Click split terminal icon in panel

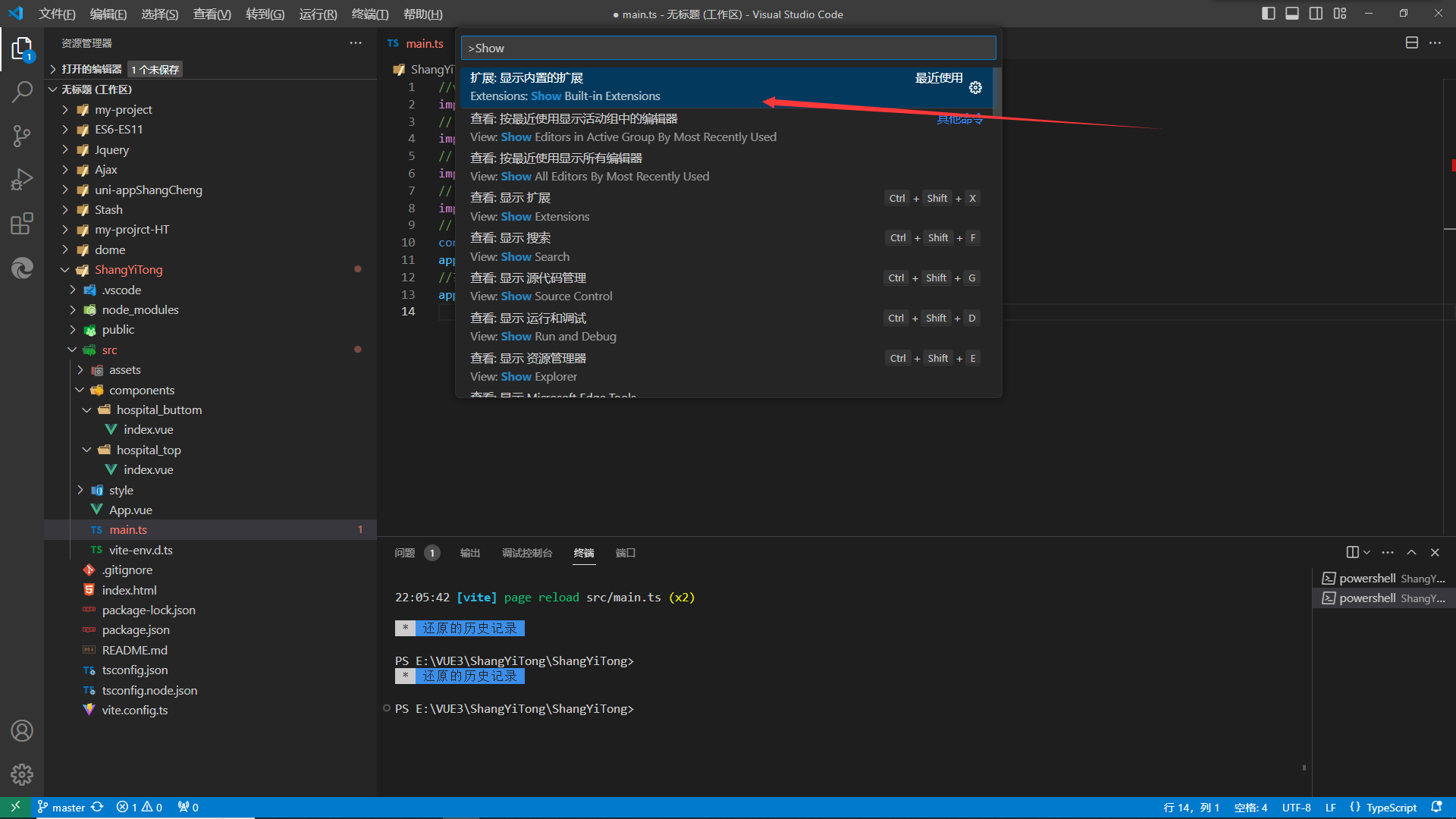[1352, 552]
